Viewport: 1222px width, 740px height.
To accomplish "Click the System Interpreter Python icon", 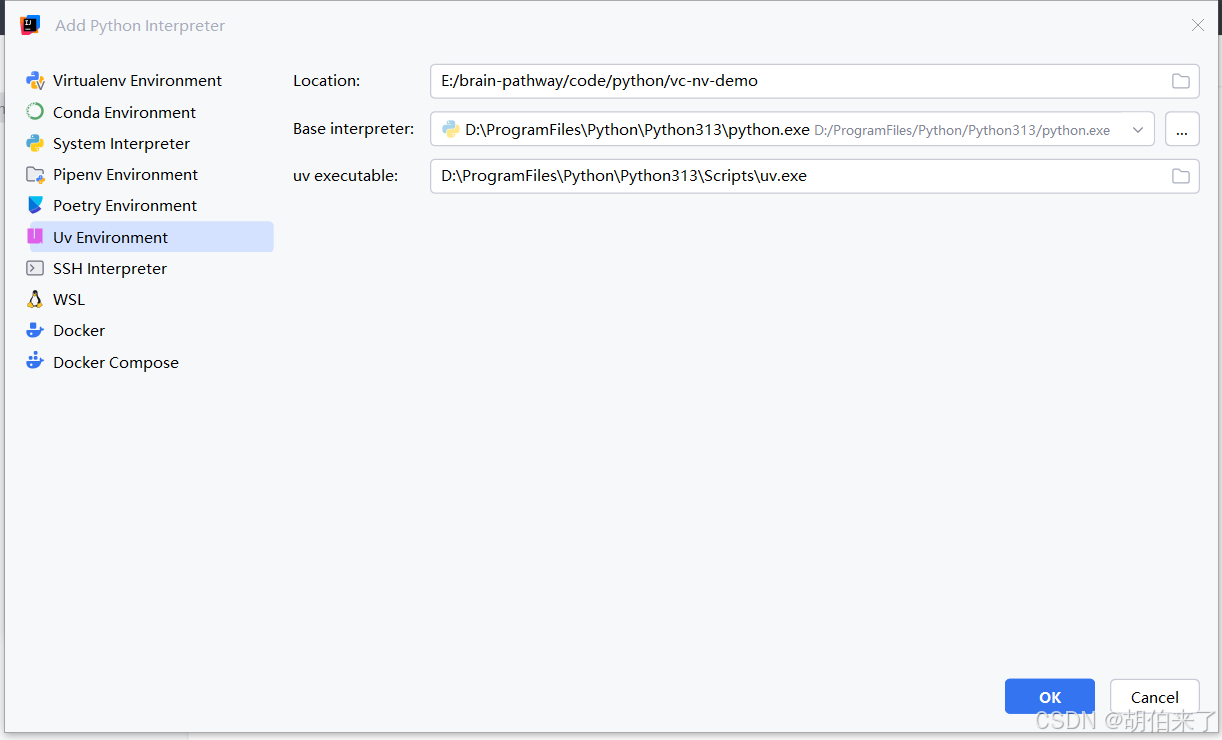I will (35, 143).
